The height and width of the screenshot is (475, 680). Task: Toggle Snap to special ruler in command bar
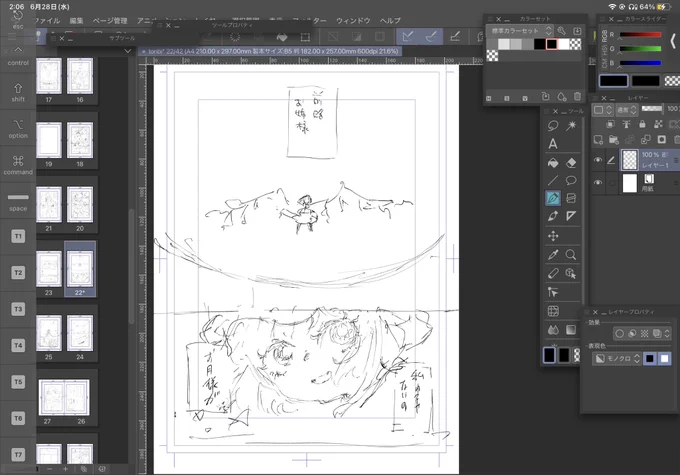tap(431, 37)
